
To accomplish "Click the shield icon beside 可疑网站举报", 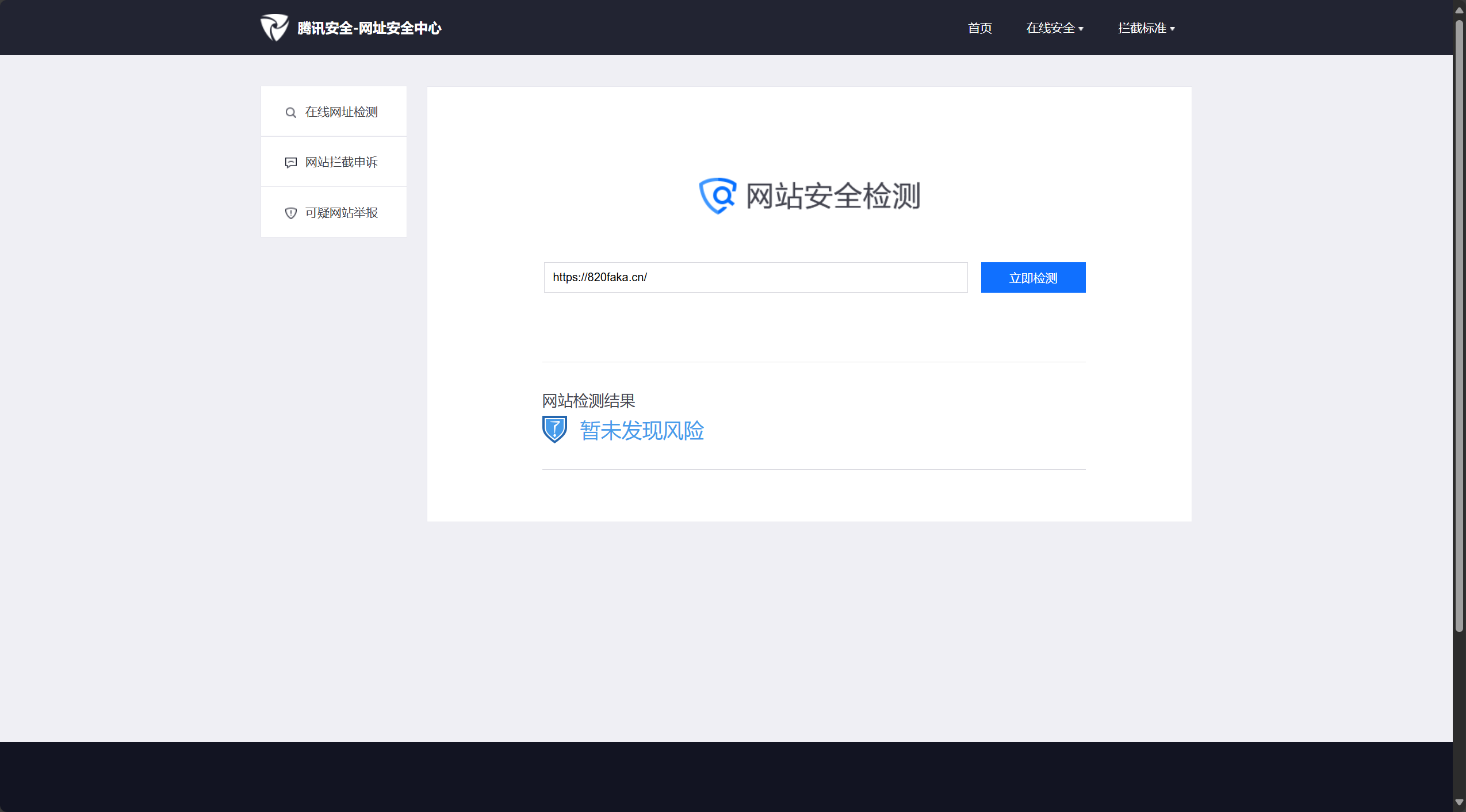I will [x=291, y=213].
